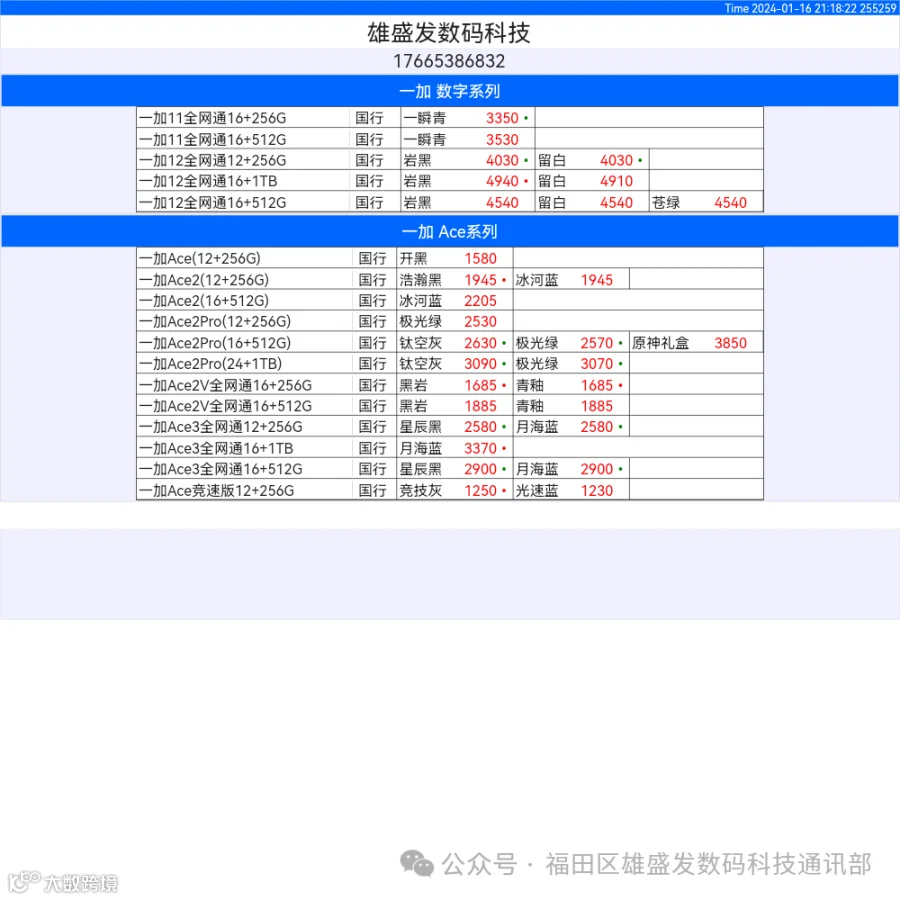Viewport: 900px width, 900px height.
Task: Click 钛空灰 price 2630
Action: tap(480, 343)
